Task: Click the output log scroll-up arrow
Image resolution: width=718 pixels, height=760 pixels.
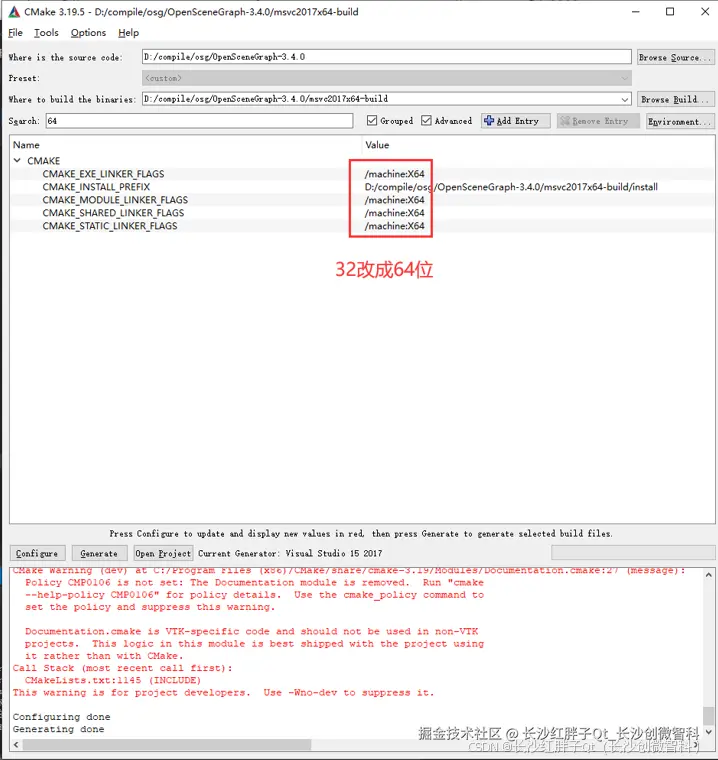Action: [x=708, y=575]
